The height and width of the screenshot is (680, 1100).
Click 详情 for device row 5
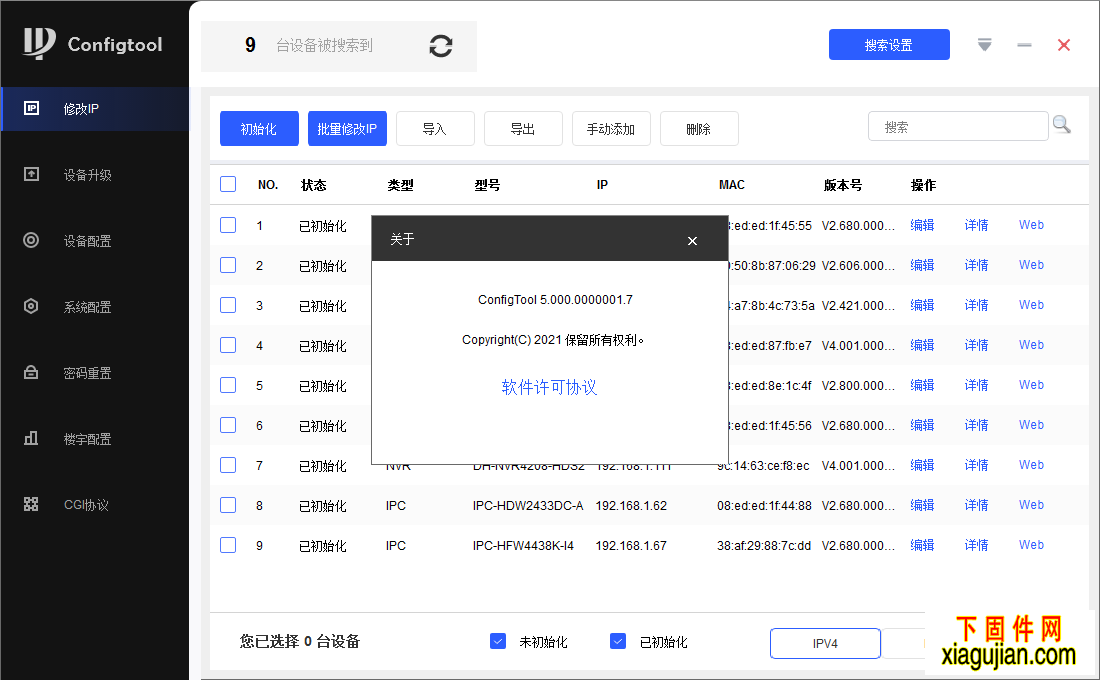click(976, 385)
